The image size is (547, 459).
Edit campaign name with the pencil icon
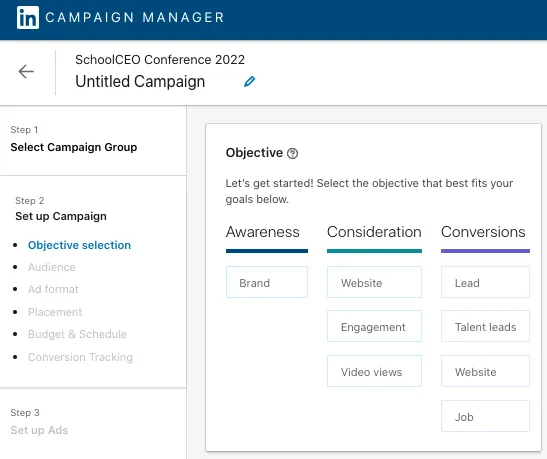[x=249, y=82]
